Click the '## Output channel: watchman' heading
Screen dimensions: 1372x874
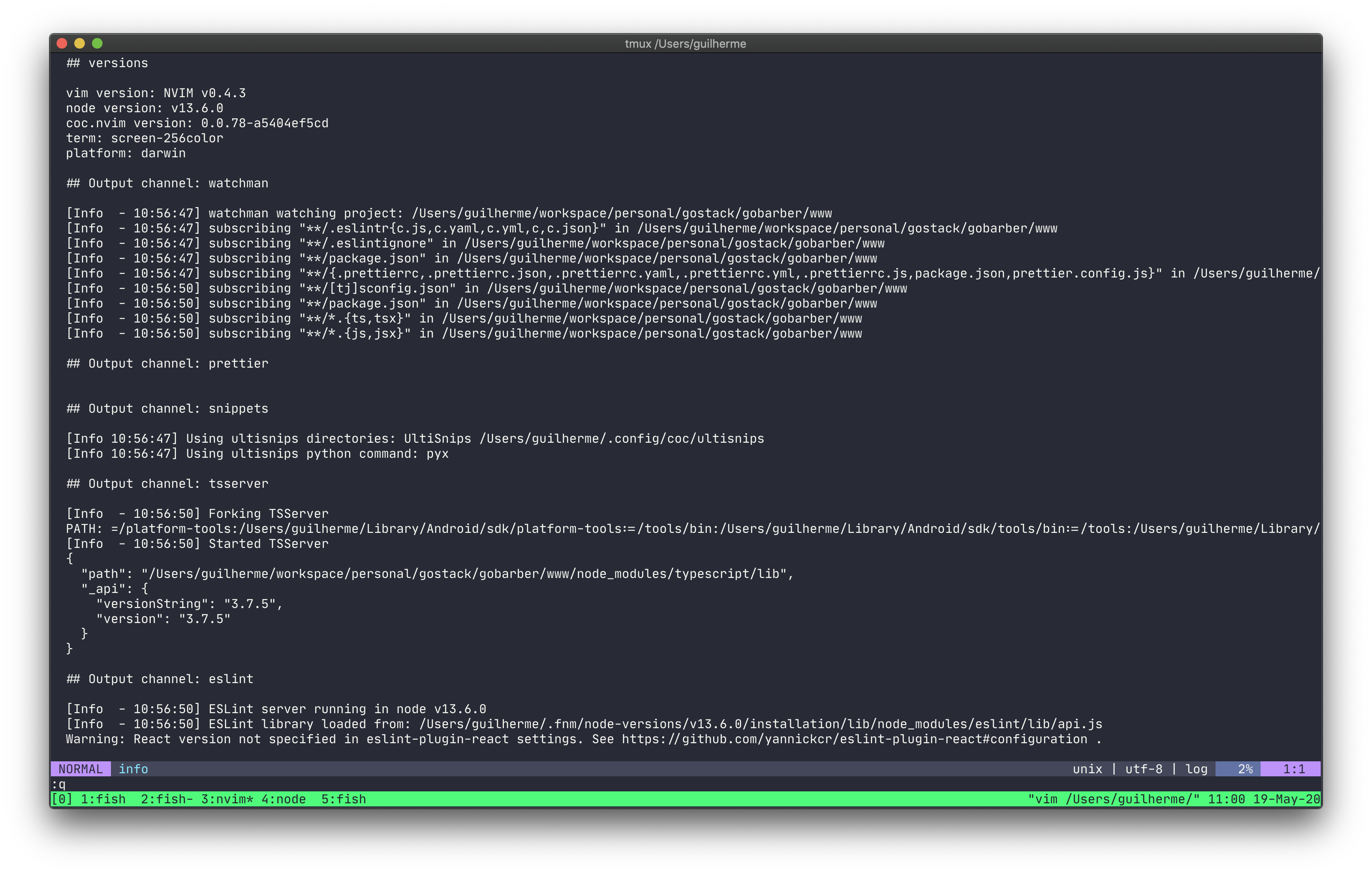click(168, 183)
